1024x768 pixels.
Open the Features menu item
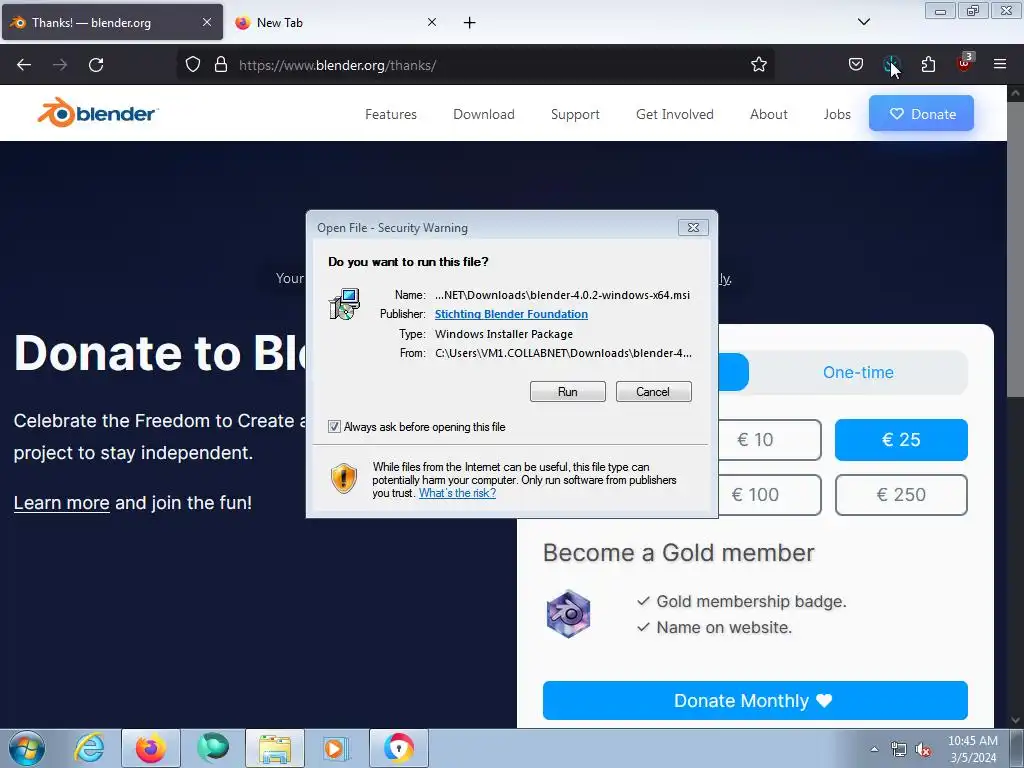[x=391, y=114]
